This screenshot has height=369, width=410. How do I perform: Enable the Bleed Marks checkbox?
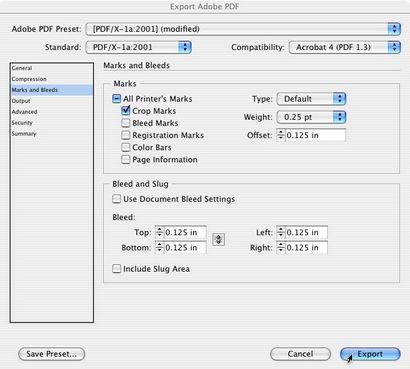(126, 123)
